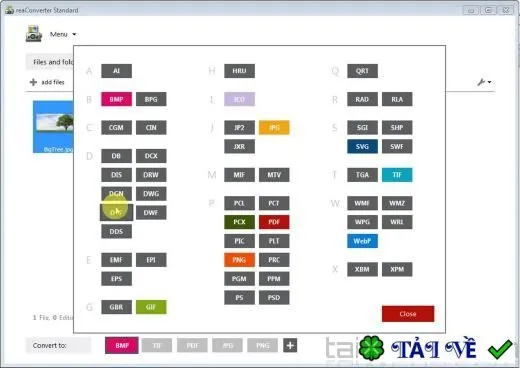Switch to the Files and folders tab
The width and height of the screenshot is (520, 368).
pos(50,62)
